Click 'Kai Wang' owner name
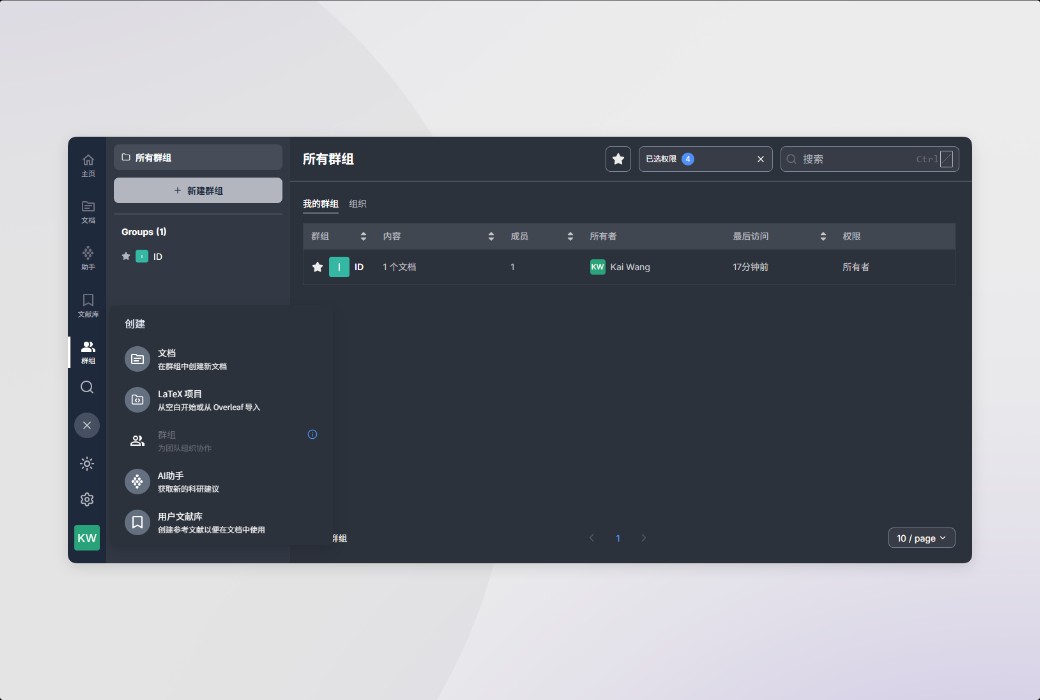The width and height of the screenshot is (1040, 700). (630, 267)
